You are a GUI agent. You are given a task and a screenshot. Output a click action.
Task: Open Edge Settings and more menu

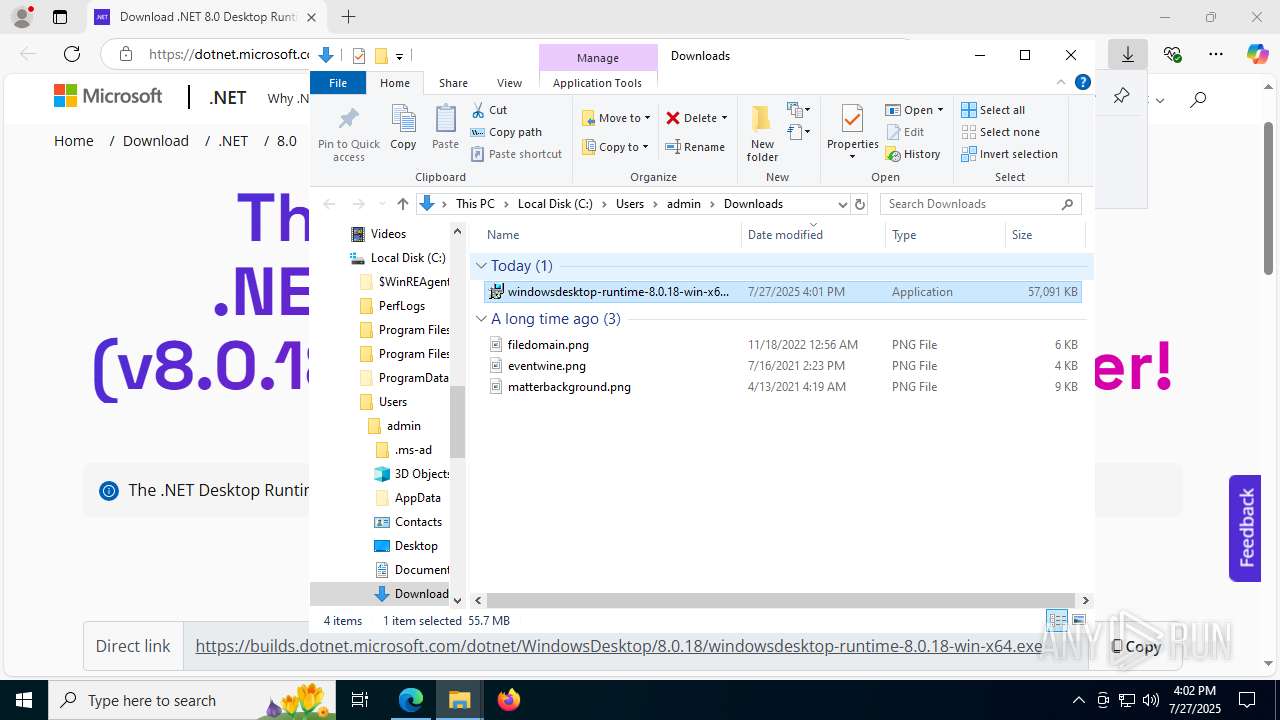[1216, 54]
